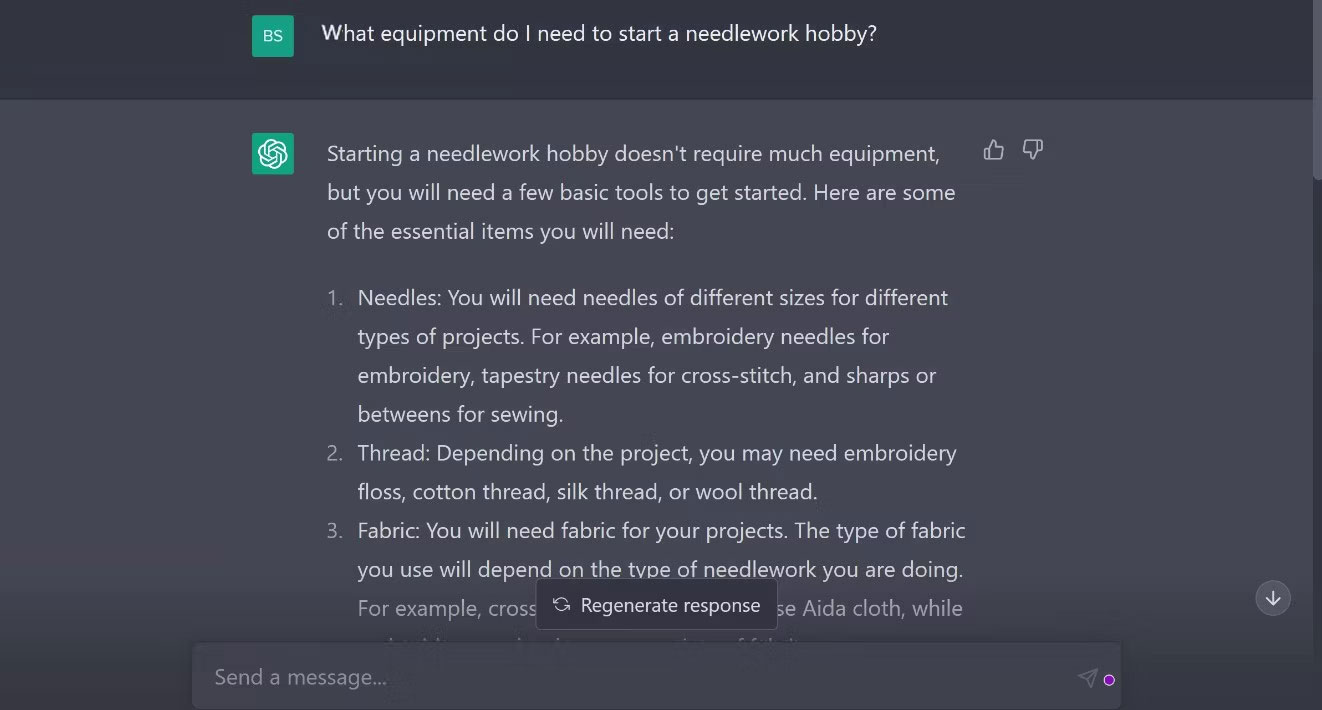Viewport: 1322px width, 710px height.
Task: Click the vertical scrollbar on the right edge
Action: (x=1317, y=90)
